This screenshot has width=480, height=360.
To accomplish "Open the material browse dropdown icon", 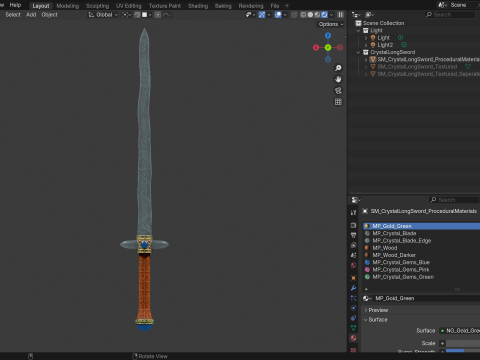I will (x=367, y=298).
